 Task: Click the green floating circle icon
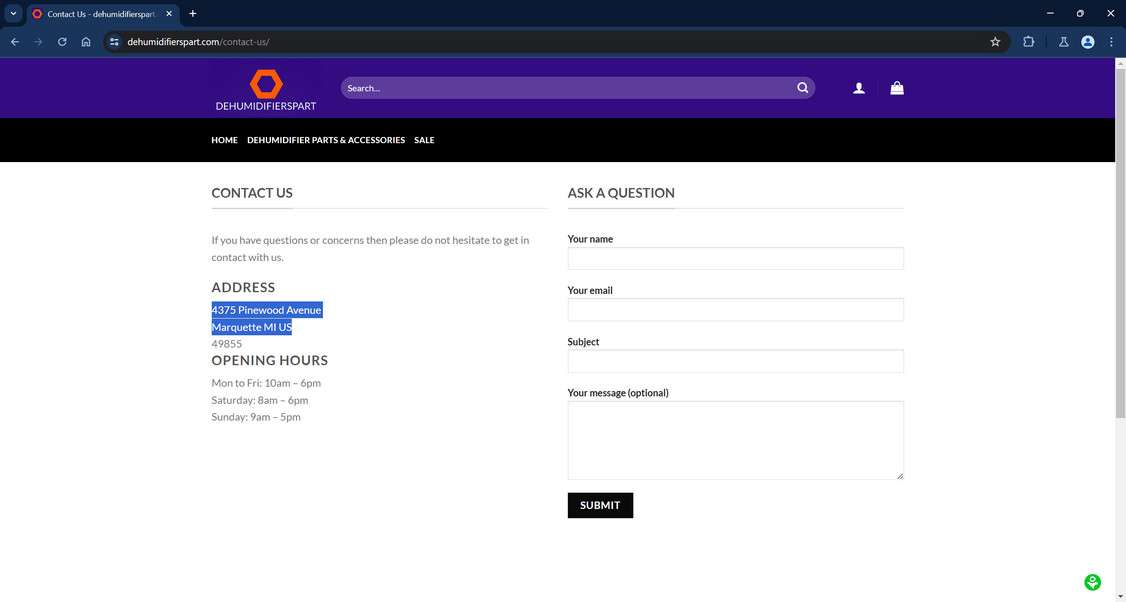click(1092, 582)
